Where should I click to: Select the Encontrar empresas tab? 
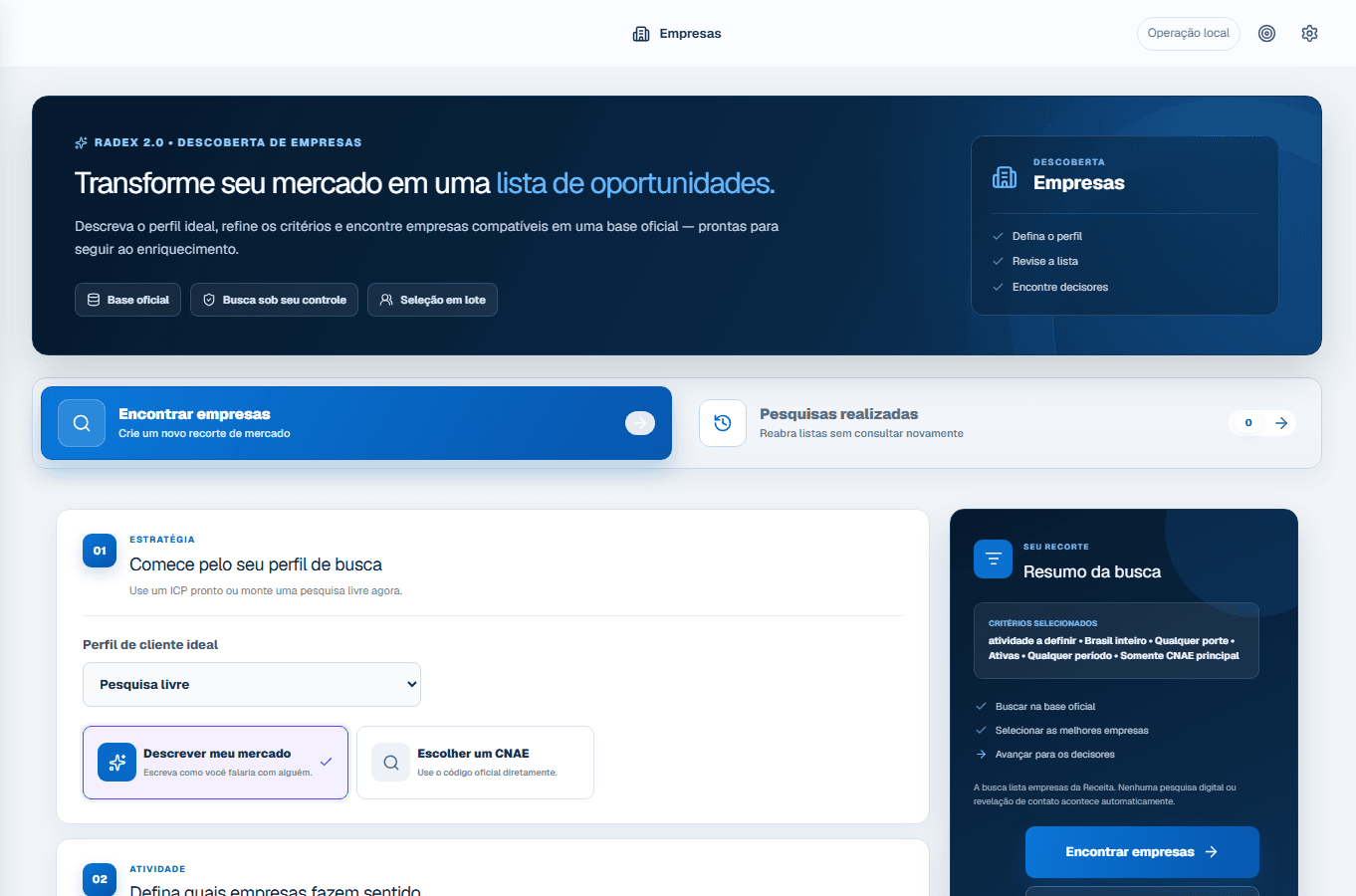tap(356, 423)
